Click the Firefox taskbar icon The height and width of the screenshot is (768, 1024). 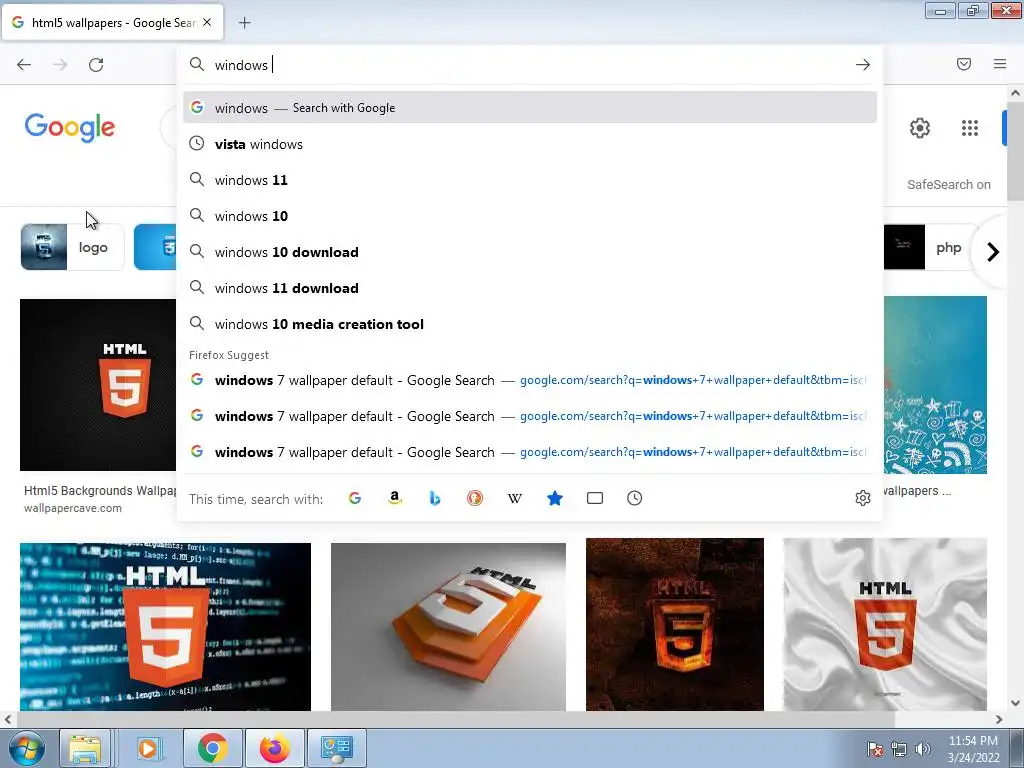[274, 748]
